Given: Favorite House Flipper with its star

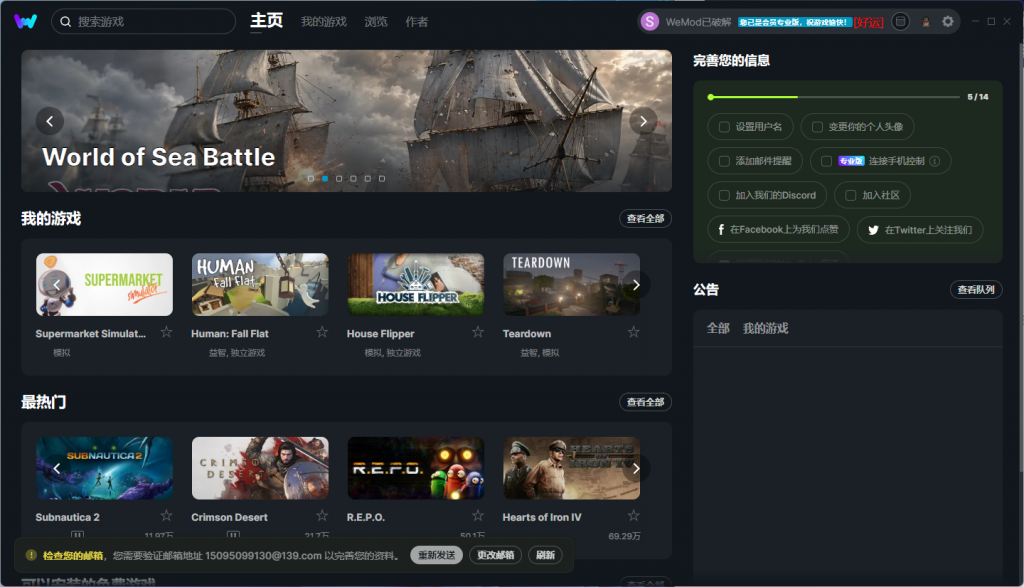Looking at the screenshot, I should click(478, 332).
